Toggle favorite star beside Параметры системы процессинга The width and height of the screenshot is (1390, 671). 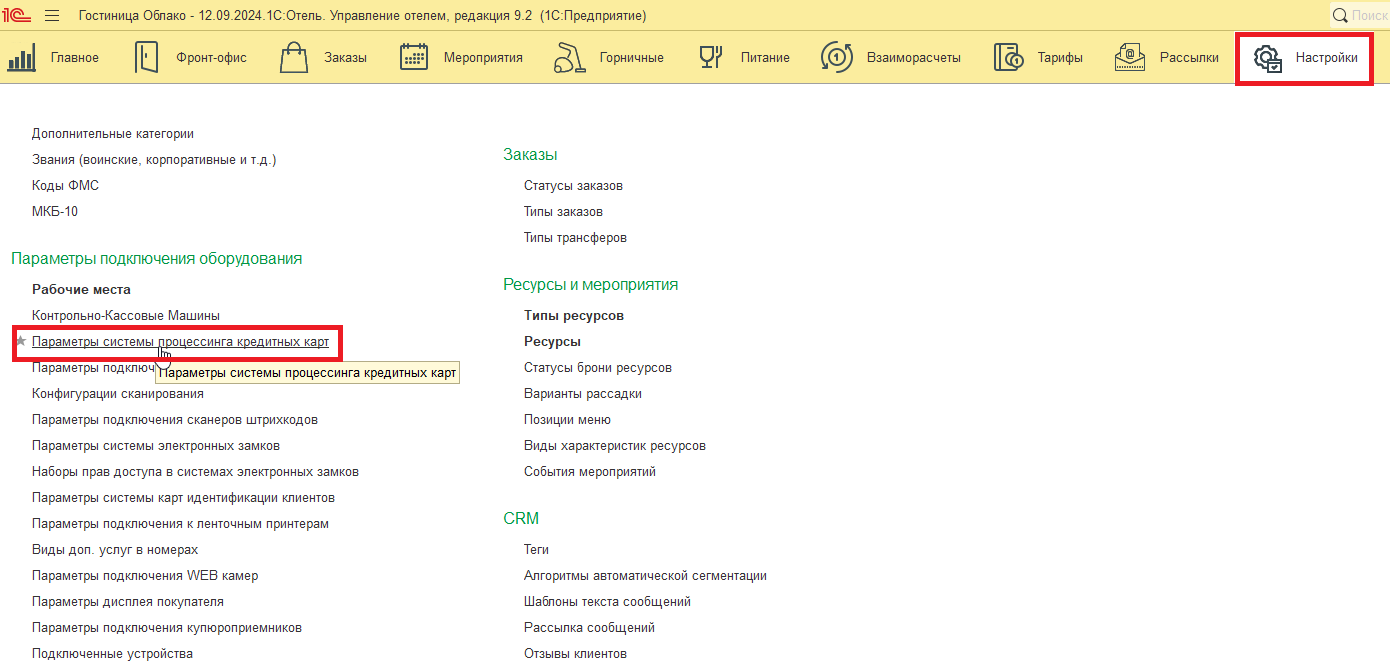click(20, 341)
